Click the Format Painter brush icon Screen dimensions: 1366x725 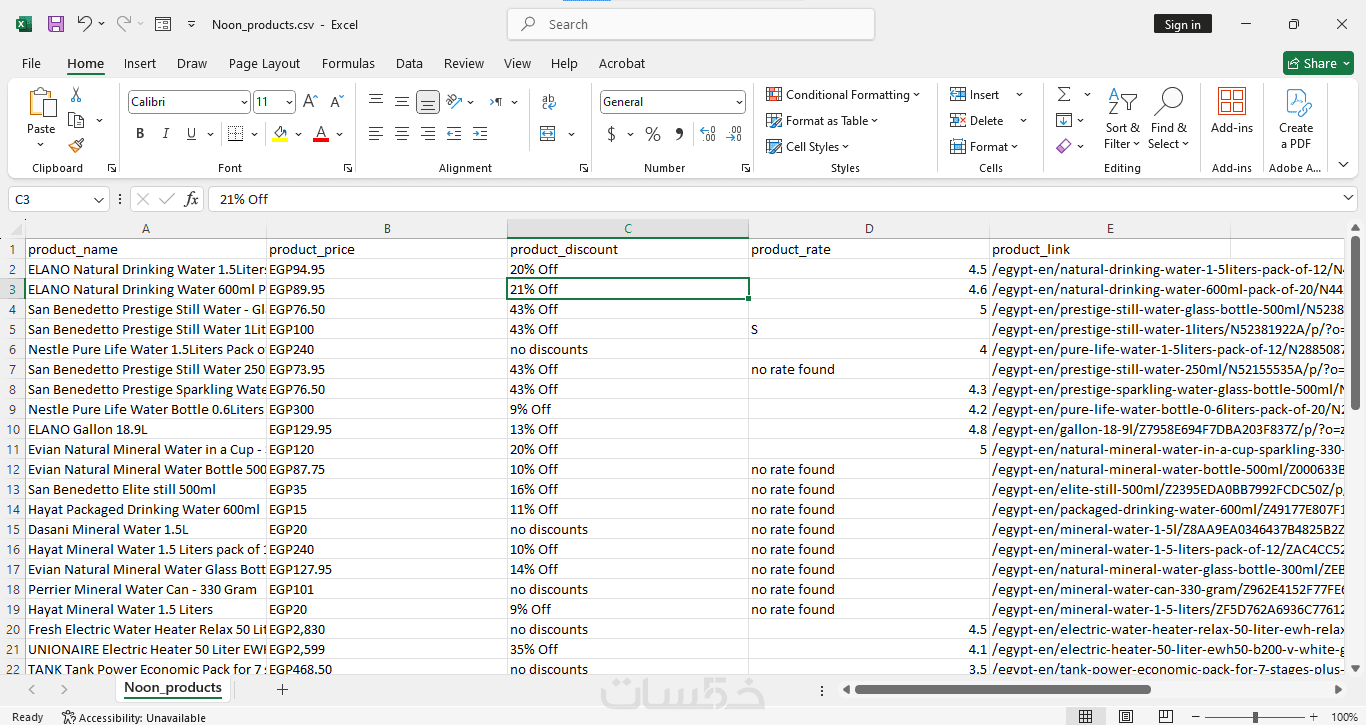[76, 145]
